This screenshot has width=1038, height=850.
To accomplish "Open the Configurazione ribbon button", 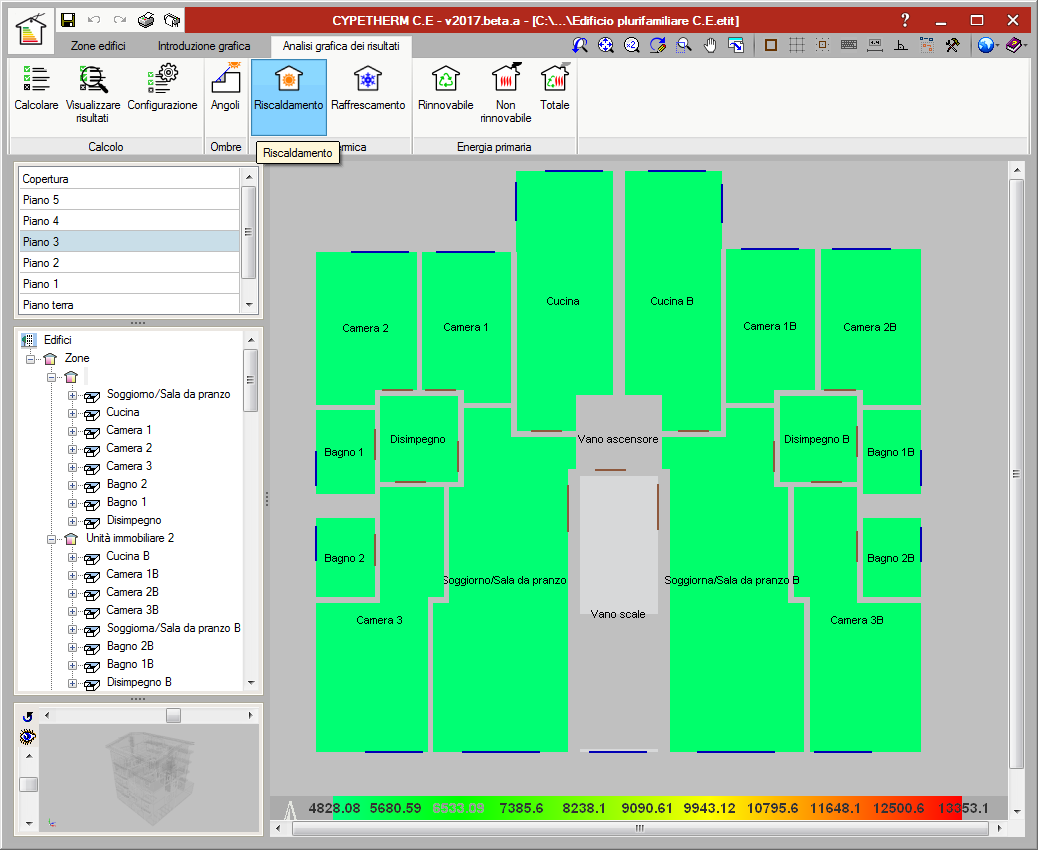I will coord(162,96).
